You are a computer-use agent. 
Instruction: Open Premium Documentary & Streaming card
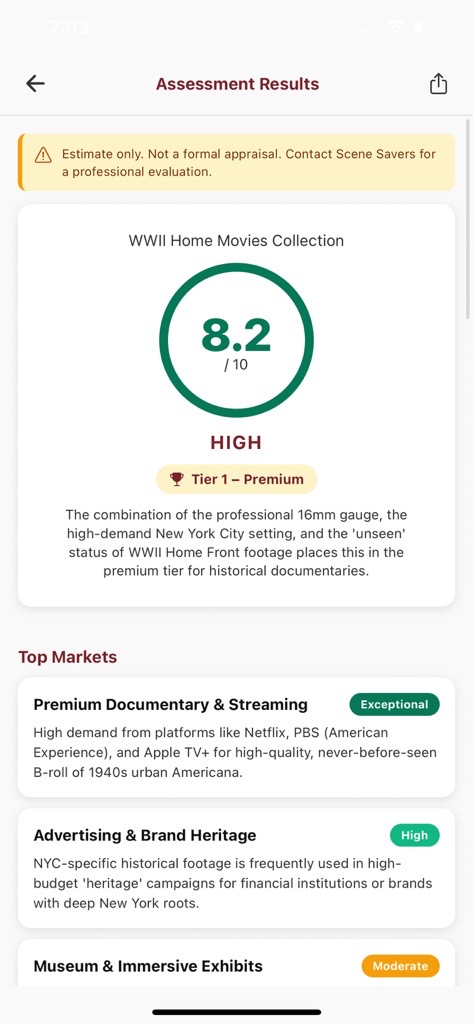236,737
